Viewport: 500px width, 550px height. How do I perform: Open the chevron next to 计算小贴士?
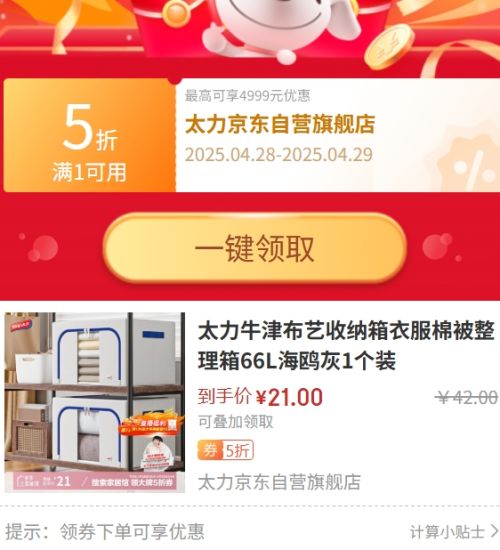[495, 531]
